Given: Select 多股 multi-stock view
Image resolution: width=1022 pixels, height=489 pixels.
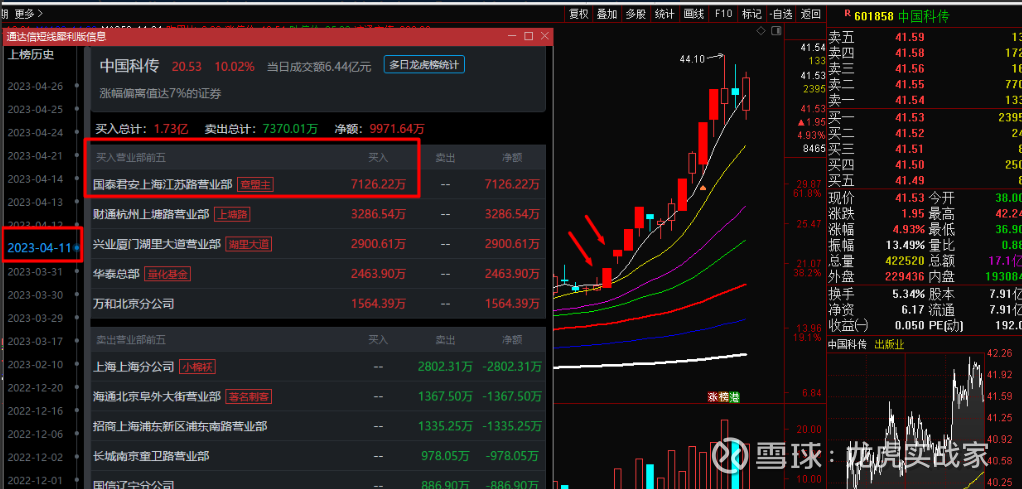Looking at the screenshot, I should tap(635, 14).
